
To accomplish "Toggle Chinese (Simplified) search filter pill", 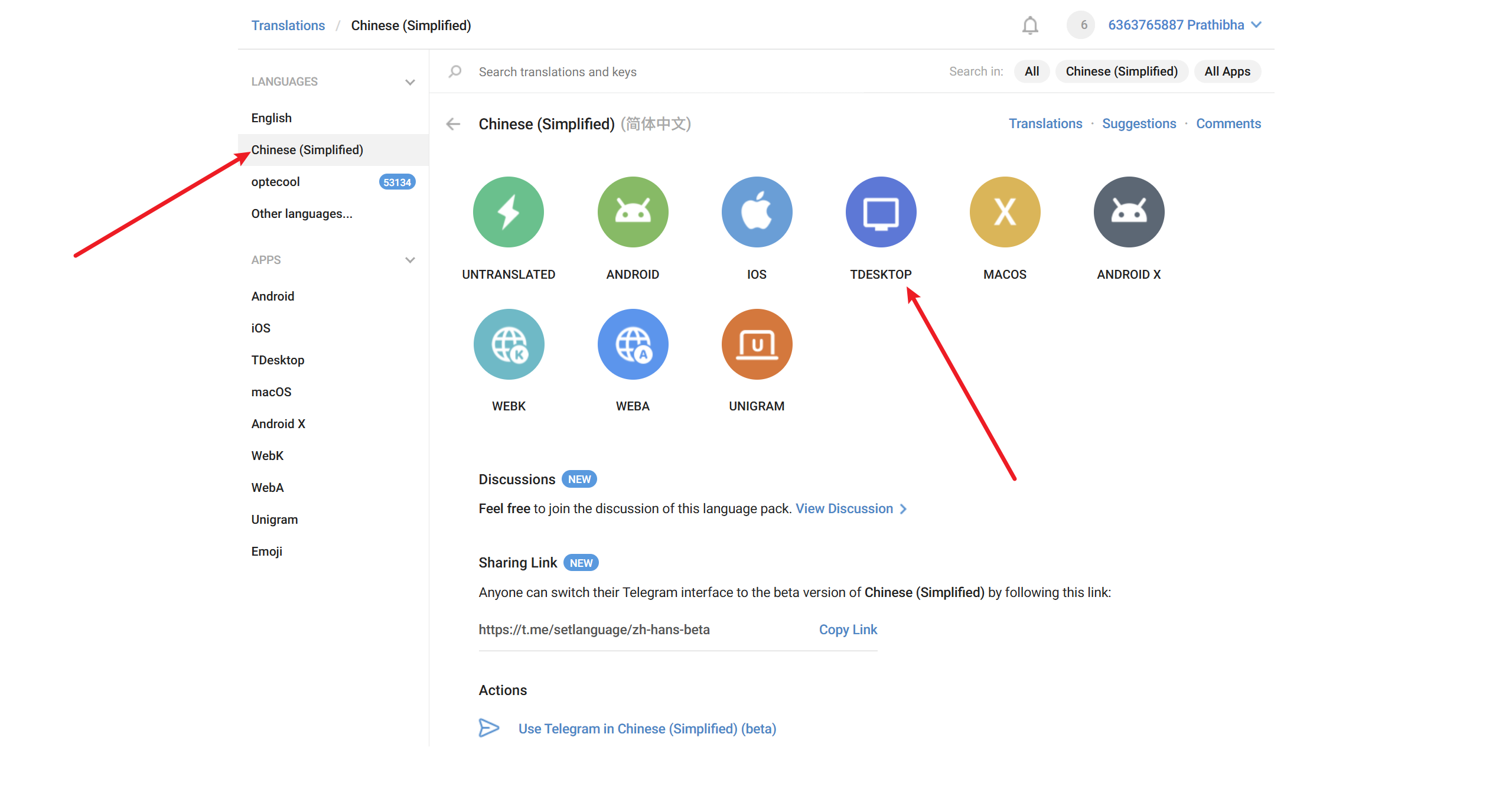I will click(1121, 71).
